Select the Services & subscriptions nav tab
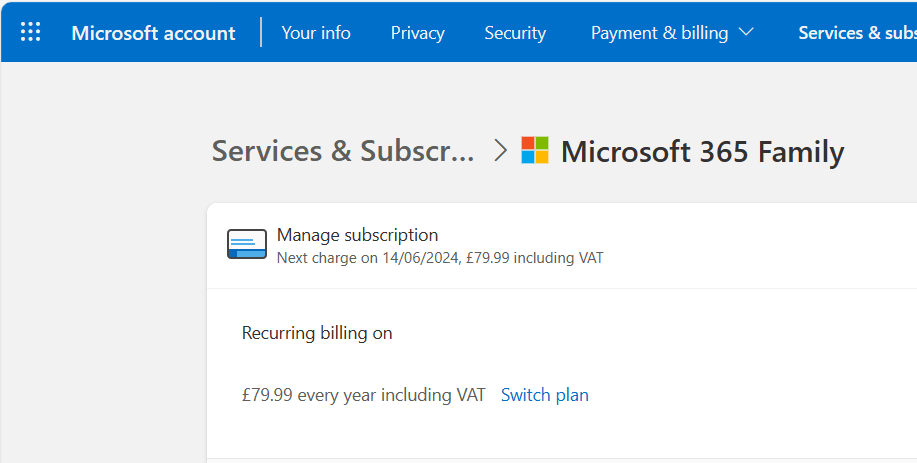This screenshot has height=463, width=917. (856, 33)
